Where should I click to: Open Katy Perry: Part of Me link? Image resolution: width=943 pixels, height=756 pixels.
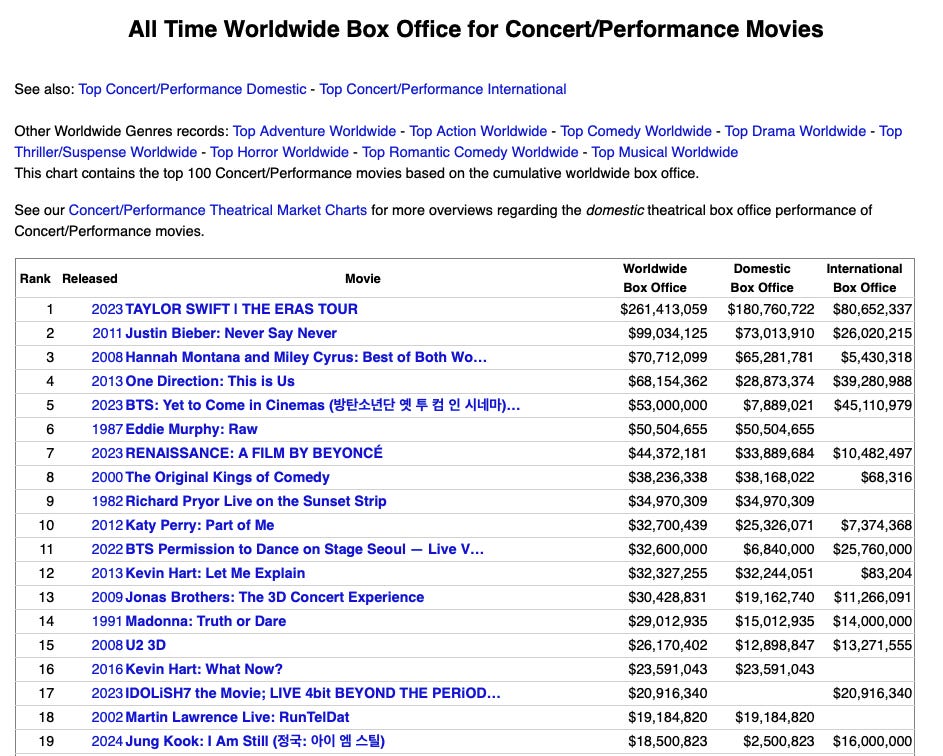[x=200, y=526]
